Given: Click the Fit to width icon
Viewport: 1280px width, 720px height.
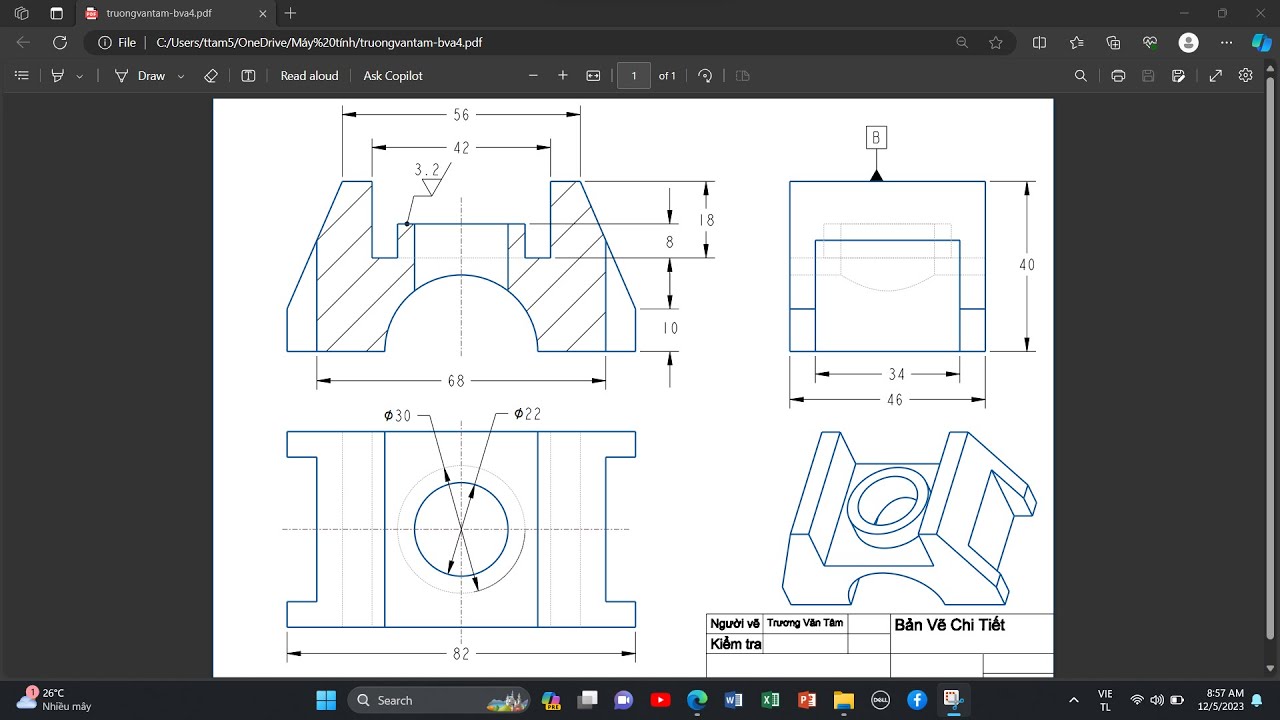Looking at the screenshot, I should pyautogui.click(x=593, y=76).
